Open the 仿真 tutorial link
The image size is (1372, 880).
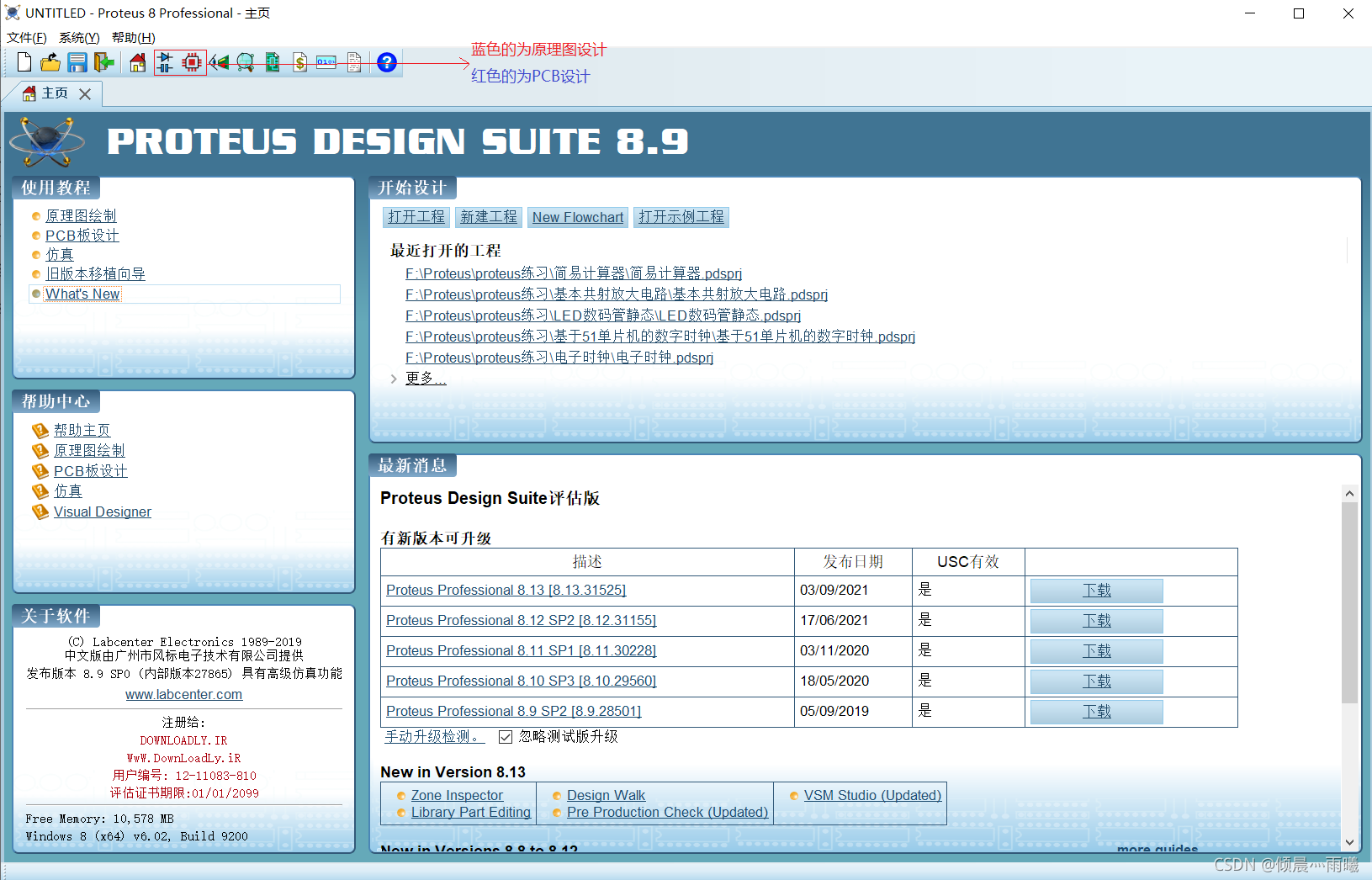60,255
